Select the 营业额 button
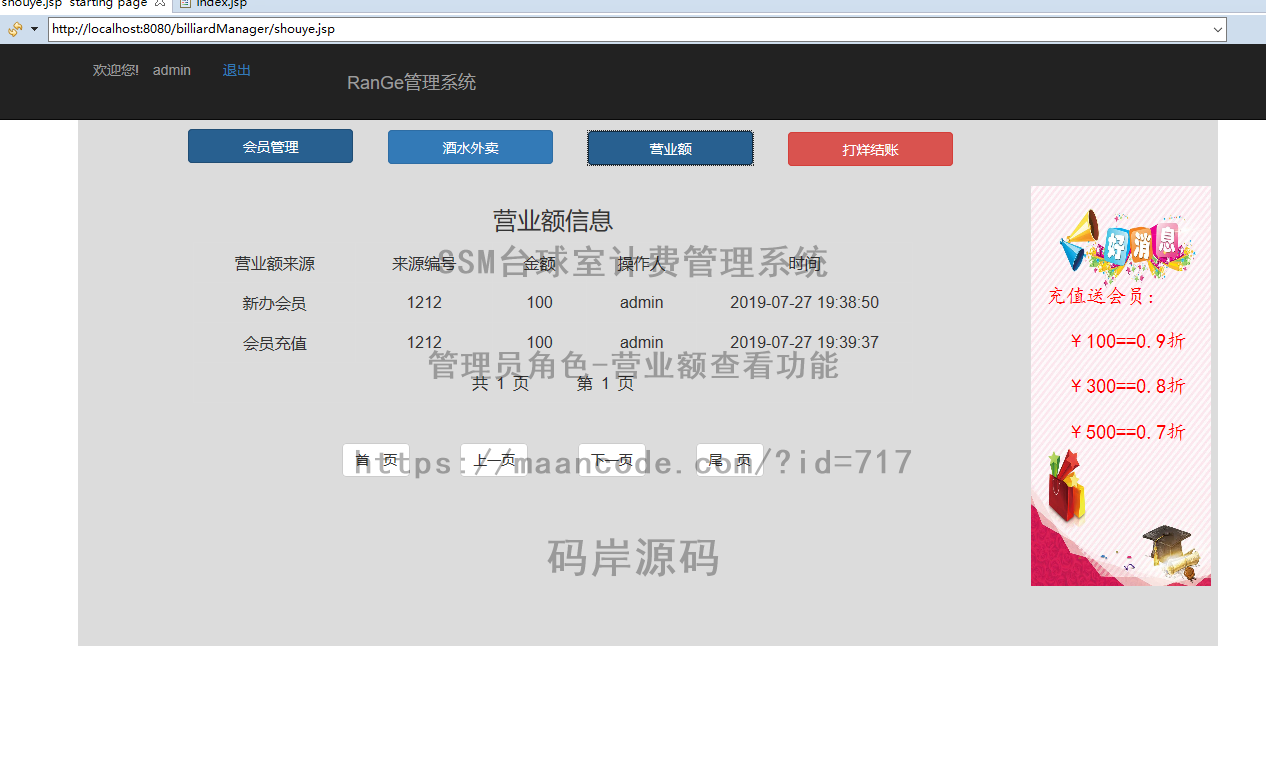The height and width of the screenshot is (774, 1266). coord(670,148)
